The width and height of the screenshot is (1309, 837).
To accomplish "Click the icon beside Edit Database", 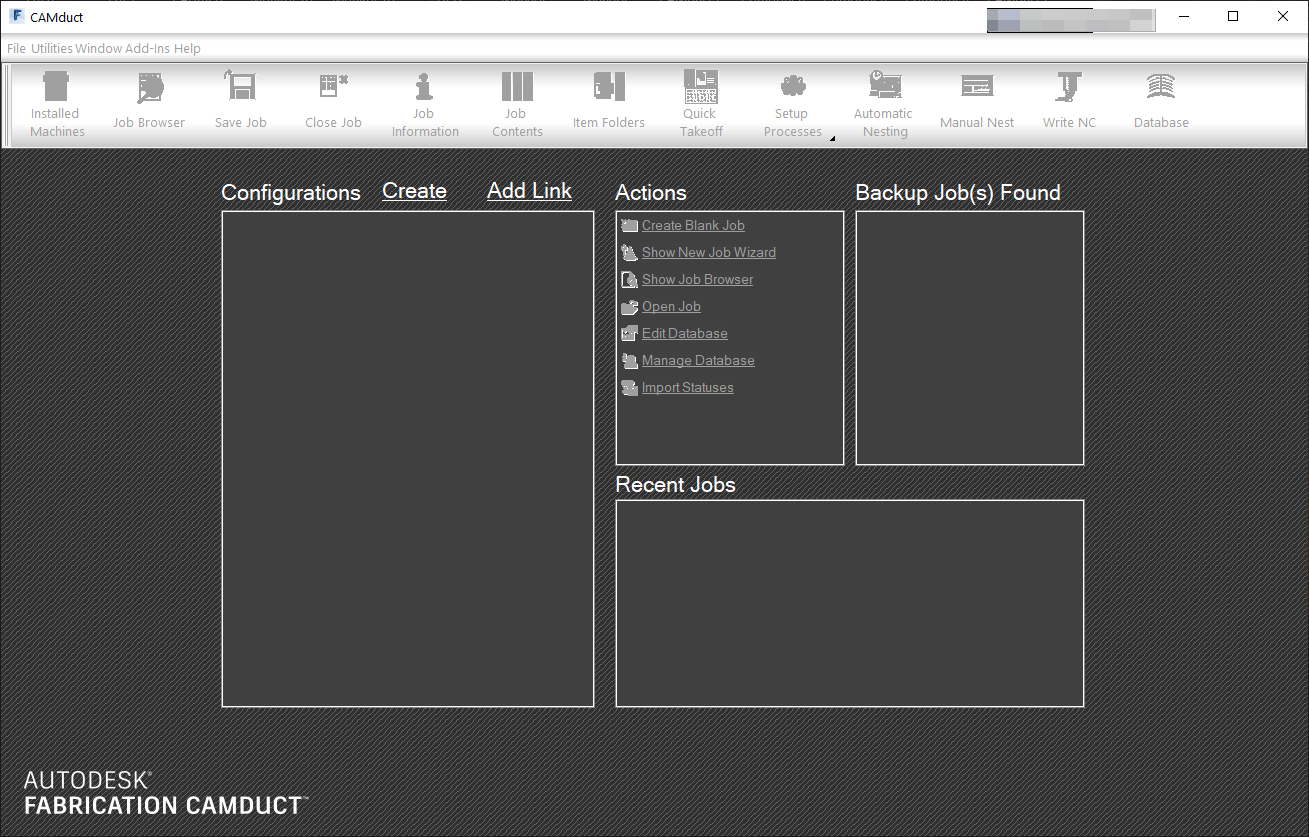I will click(629, 334).
